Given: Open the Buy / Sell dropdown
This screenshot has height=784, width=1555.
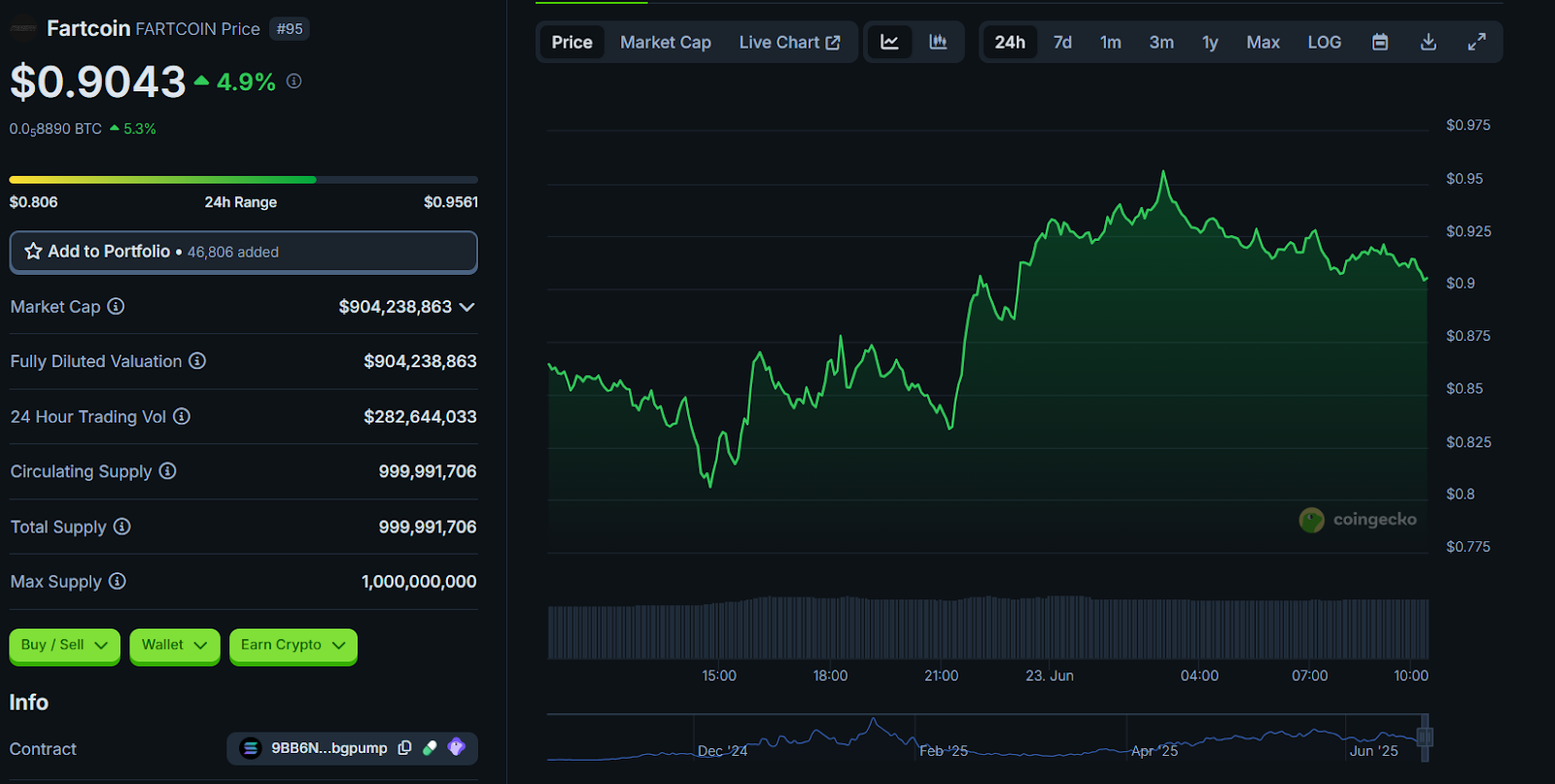Looking at the screenshot, I should (x=64, y=645).
